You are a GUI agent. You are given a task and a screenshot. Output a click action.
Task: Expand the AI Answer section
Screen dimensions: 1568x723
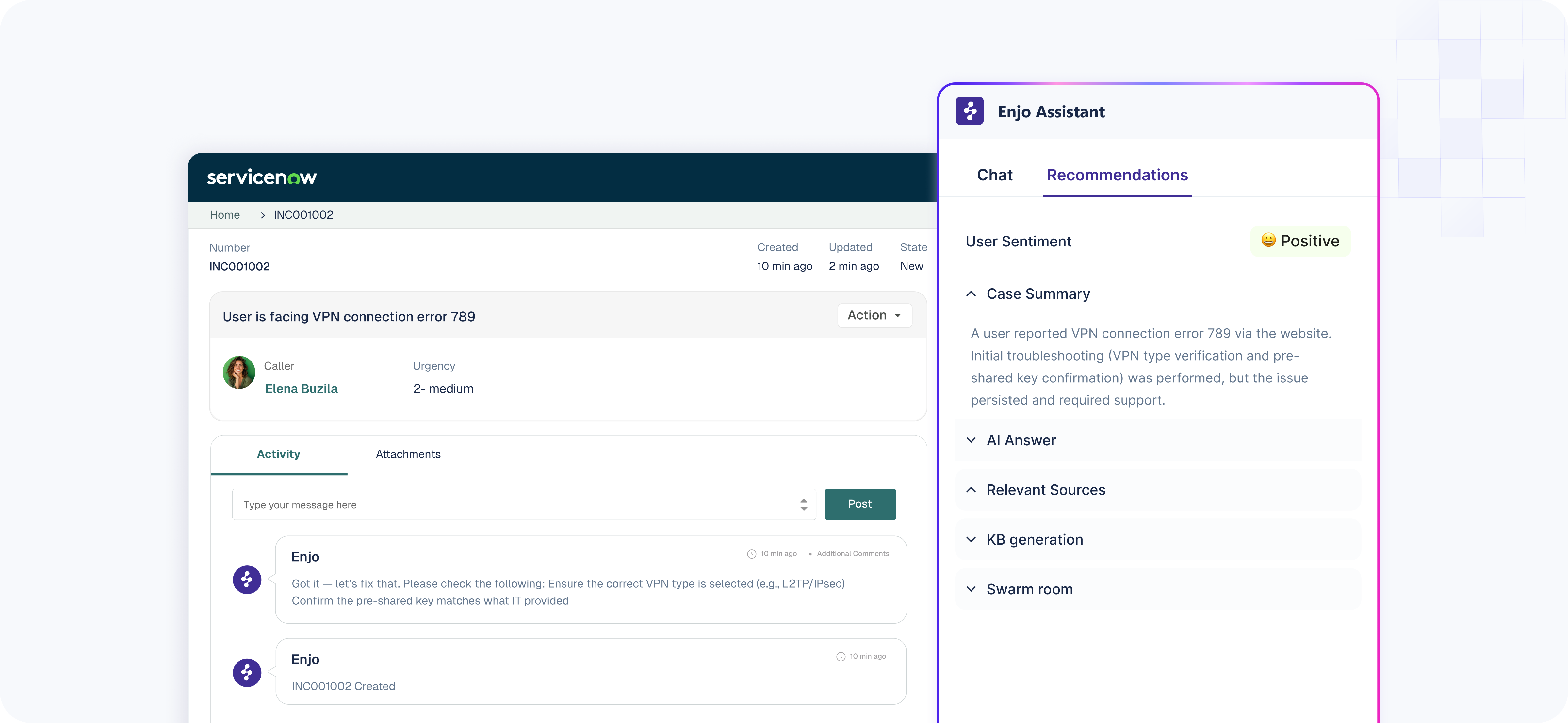pyautogui.click(x=972, y=440)
